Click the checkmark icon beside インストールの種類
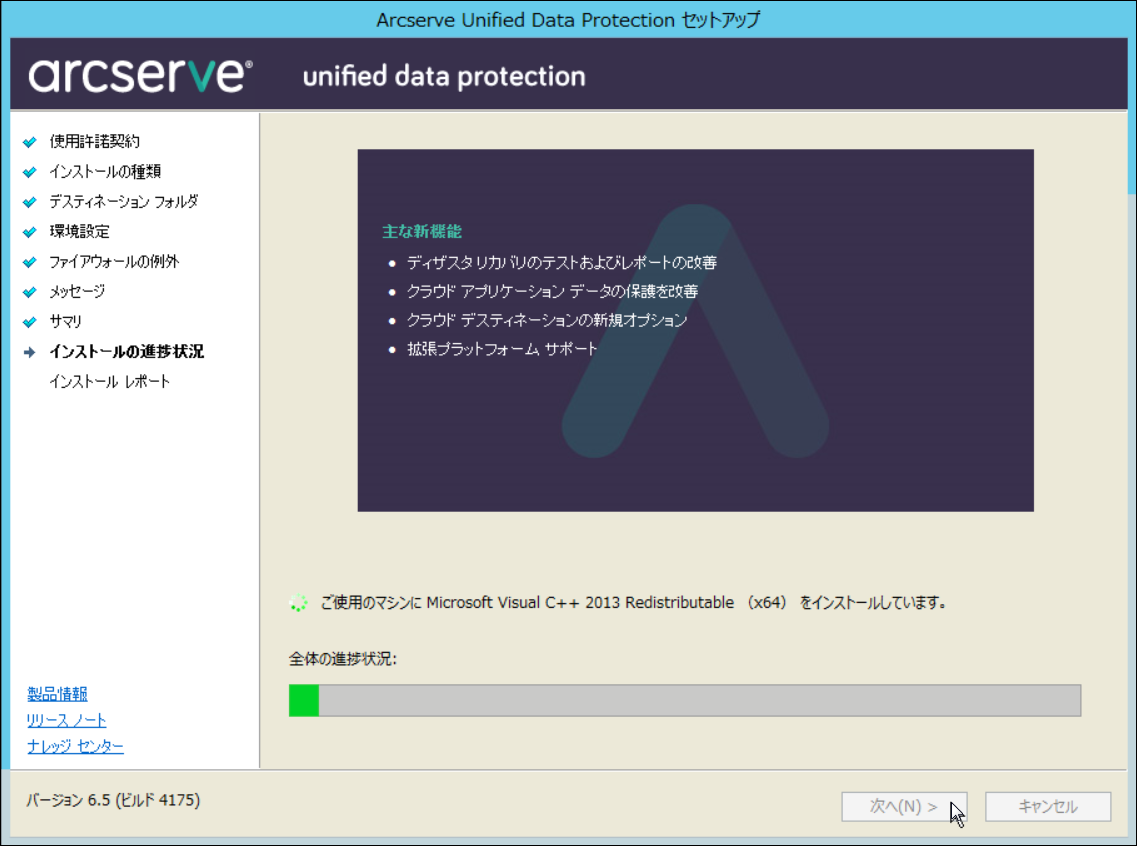 coord(30,172)
